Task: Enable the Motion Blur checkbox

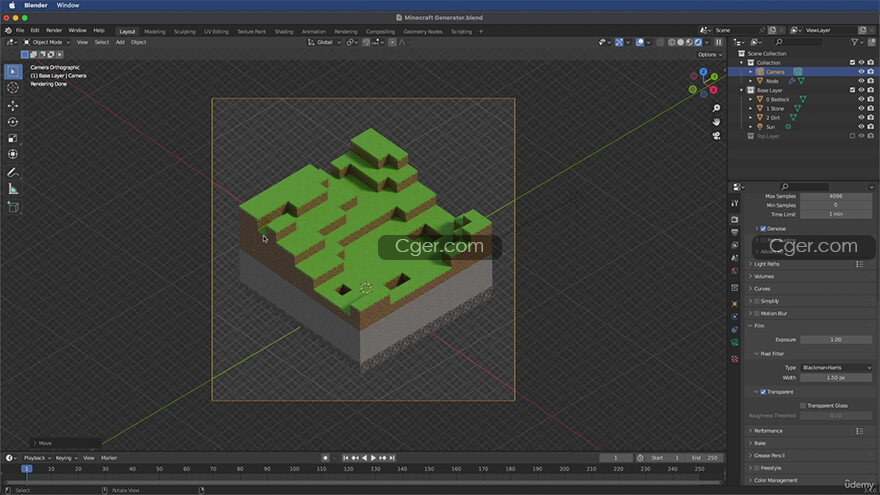Action: point(757,314)
